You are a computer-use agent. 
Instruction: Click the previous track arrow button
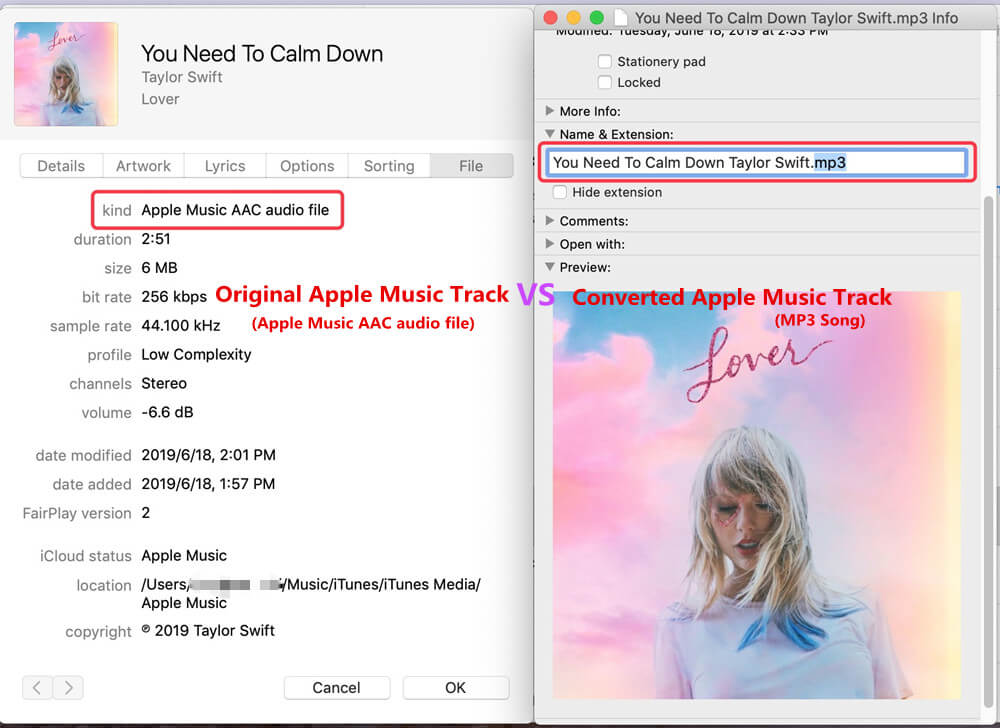(x=37, y=687)
